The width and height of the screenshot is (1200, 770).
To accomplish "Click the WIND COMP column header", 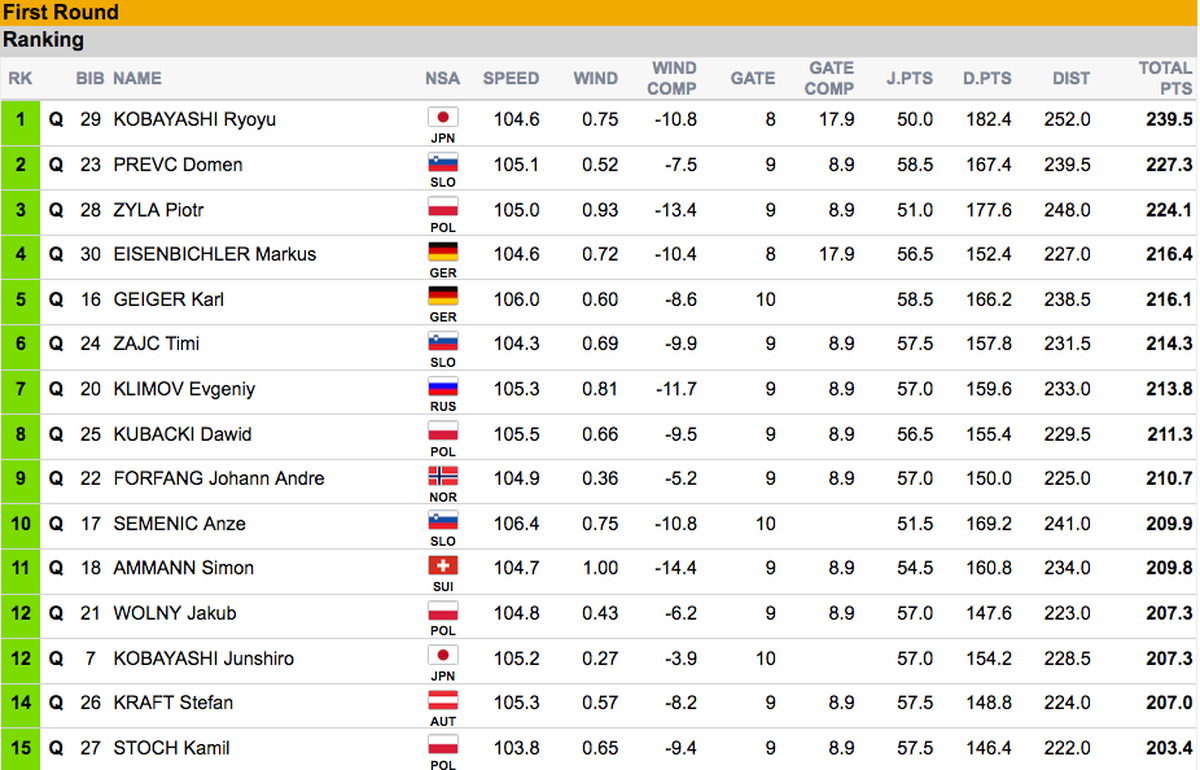I will [672, 78].
